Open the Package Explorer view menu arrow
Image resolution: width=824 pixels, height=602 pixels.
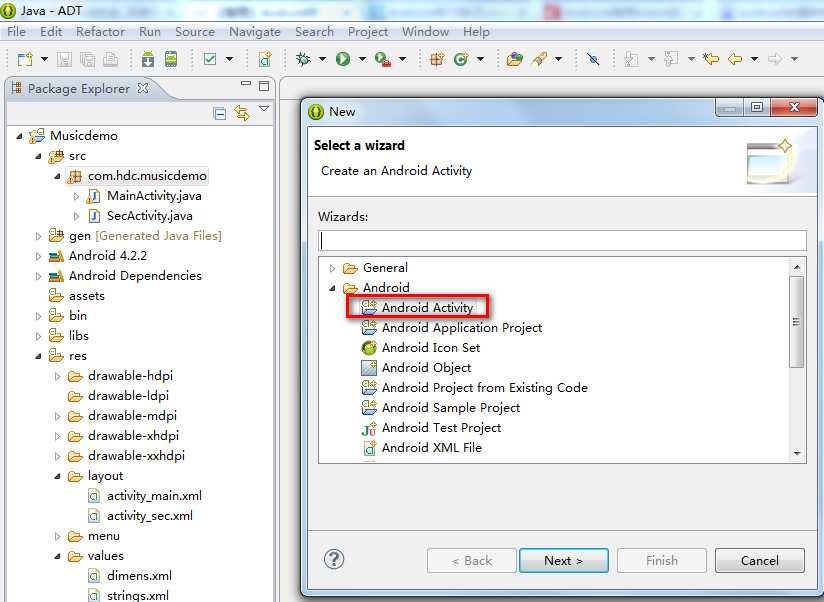[264, 109]
